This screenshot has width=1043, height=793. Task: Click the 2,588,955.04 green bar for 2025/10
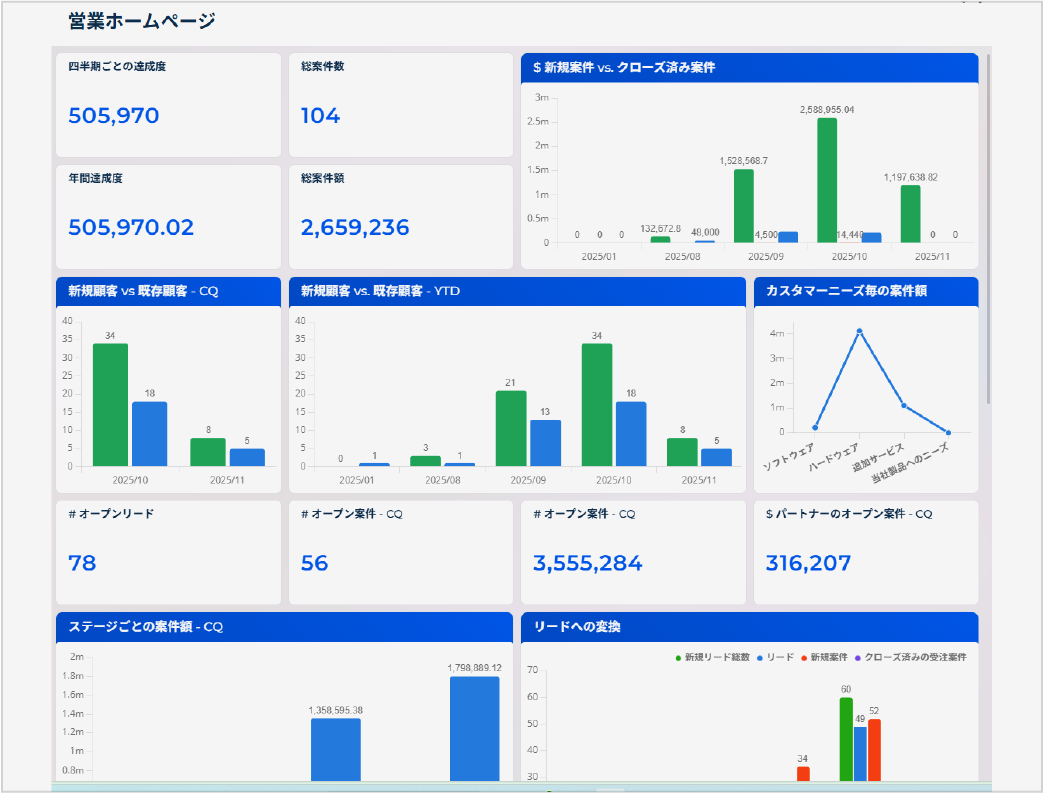tap(827, 180)
